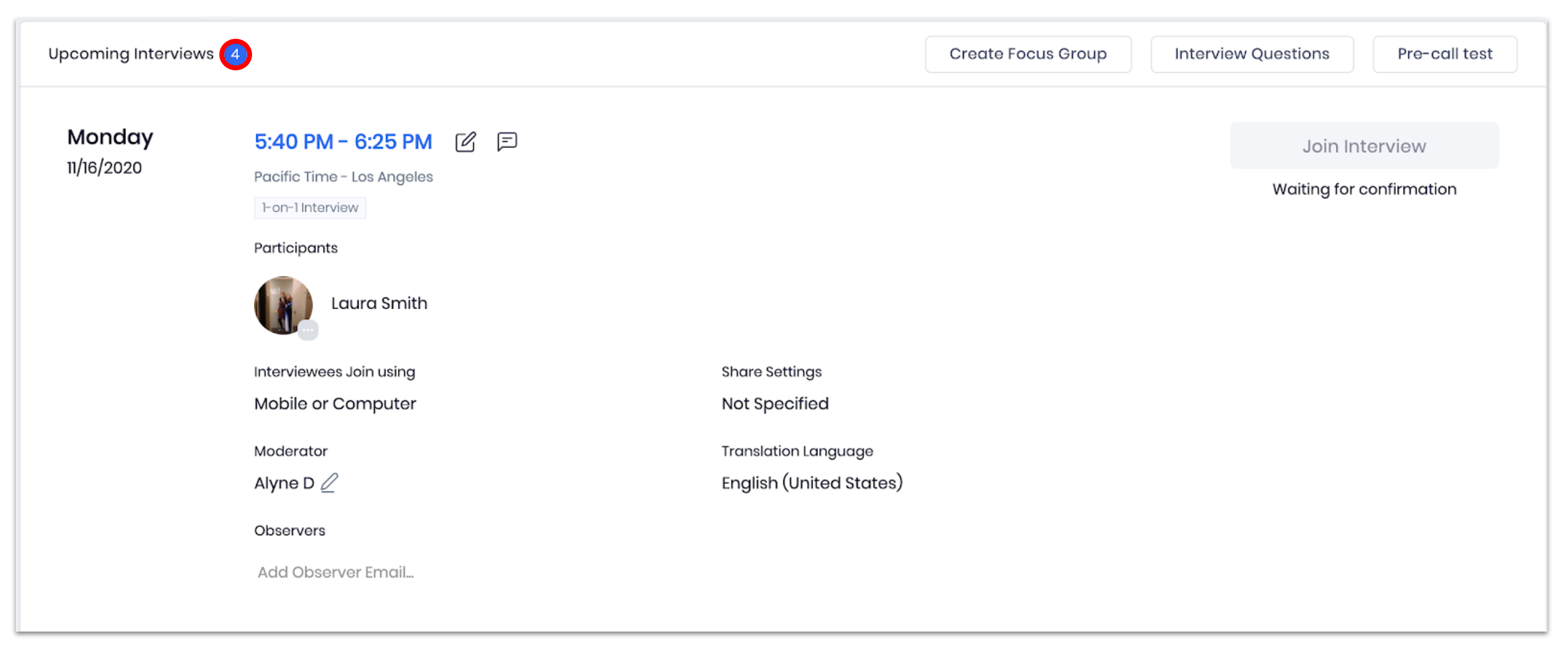Screen dimensions: 1568x657
Task: Click the Not Specified share setting
Action: (x=775, y=404)
